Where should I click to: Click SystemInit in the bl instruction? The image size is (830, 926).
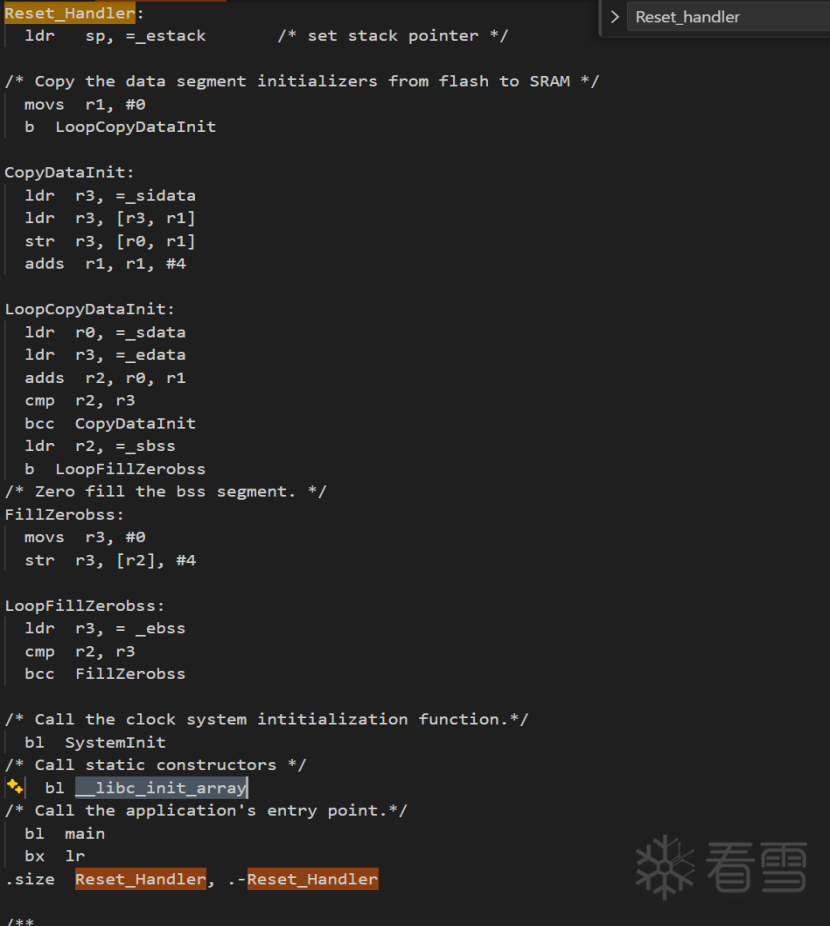click(x=115, y=742)
